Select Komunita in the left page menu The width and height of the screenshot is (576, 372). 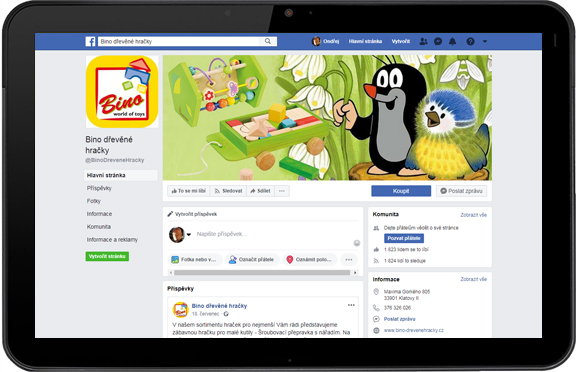[98, 227]
